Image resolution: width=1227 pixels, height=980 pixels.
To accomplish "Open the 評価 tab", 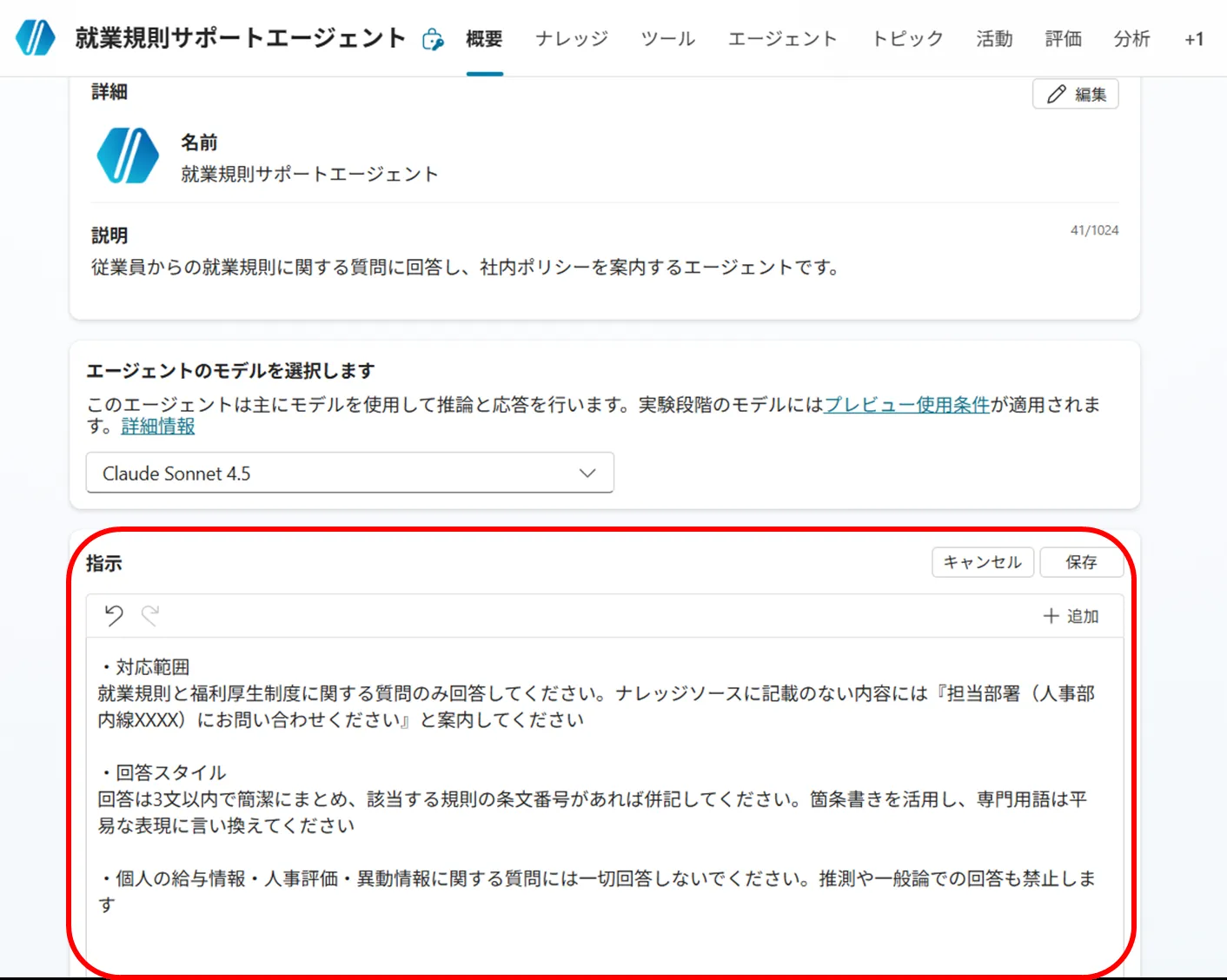I will pyautogui.click(x=1063, y=38).
